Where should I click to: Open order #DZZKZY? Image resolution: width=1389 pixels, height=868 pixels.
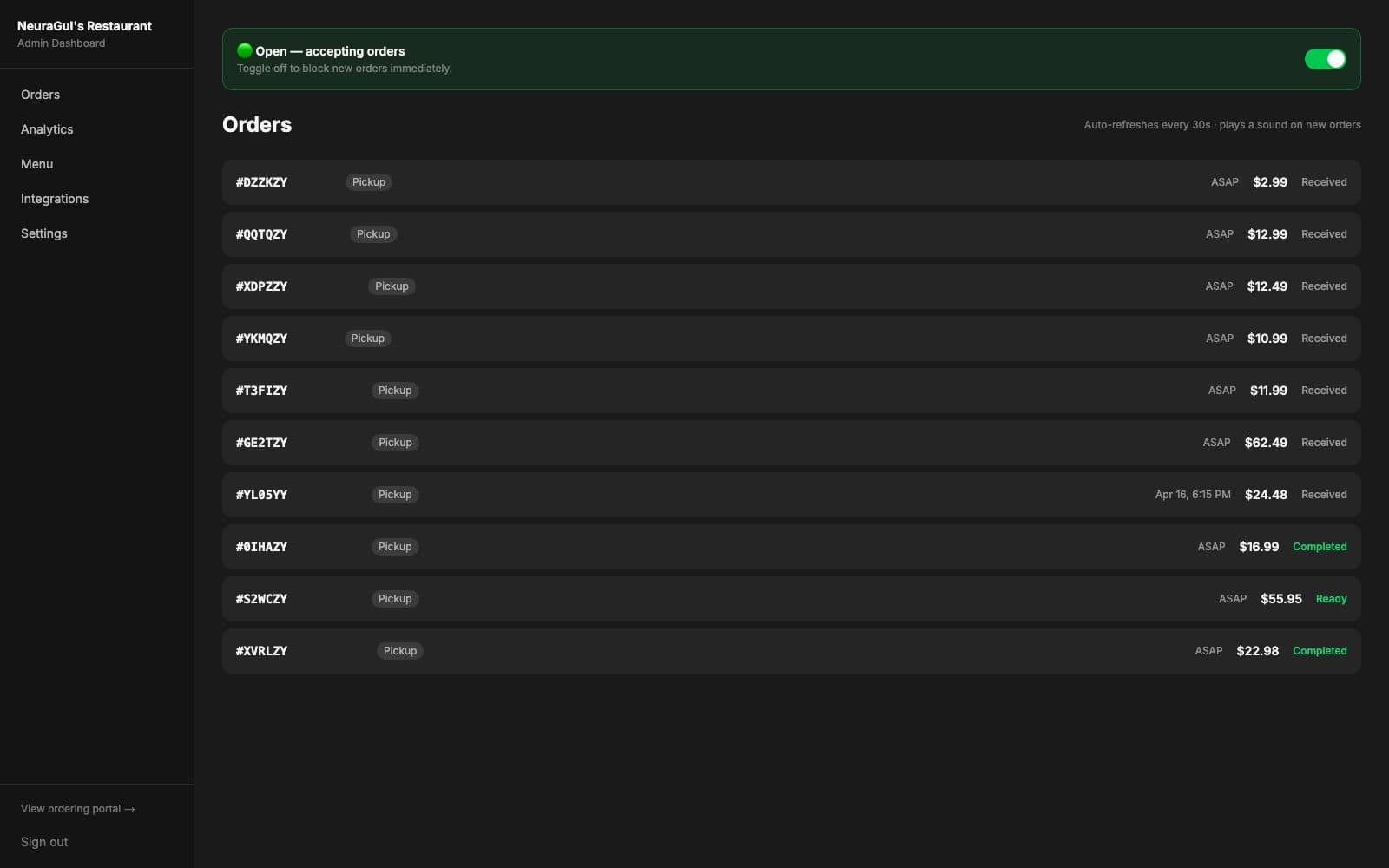791,182
